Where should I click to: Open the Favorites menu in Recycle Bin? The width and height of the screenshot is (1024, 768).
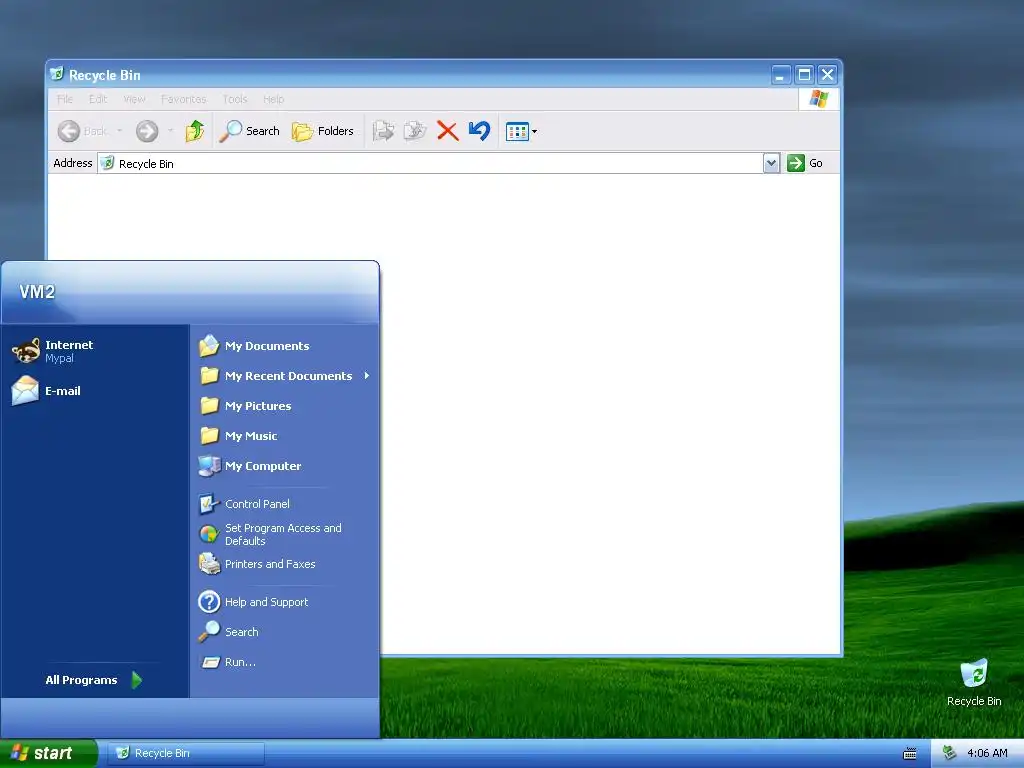(x=184, y=99)
